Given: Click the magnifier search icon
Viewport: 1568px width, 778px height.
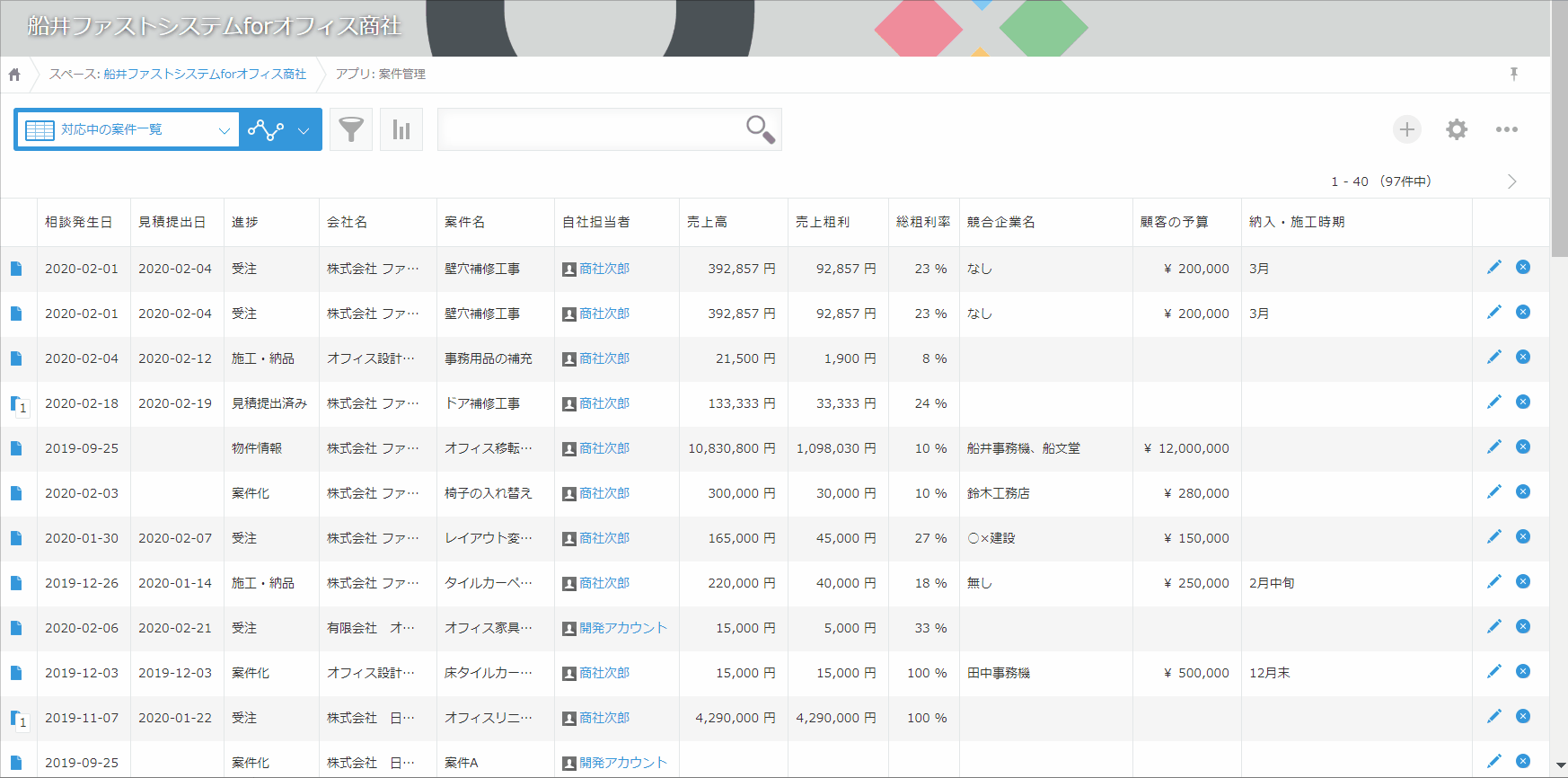Looking at the screenshot, I should tap(761, 129).
